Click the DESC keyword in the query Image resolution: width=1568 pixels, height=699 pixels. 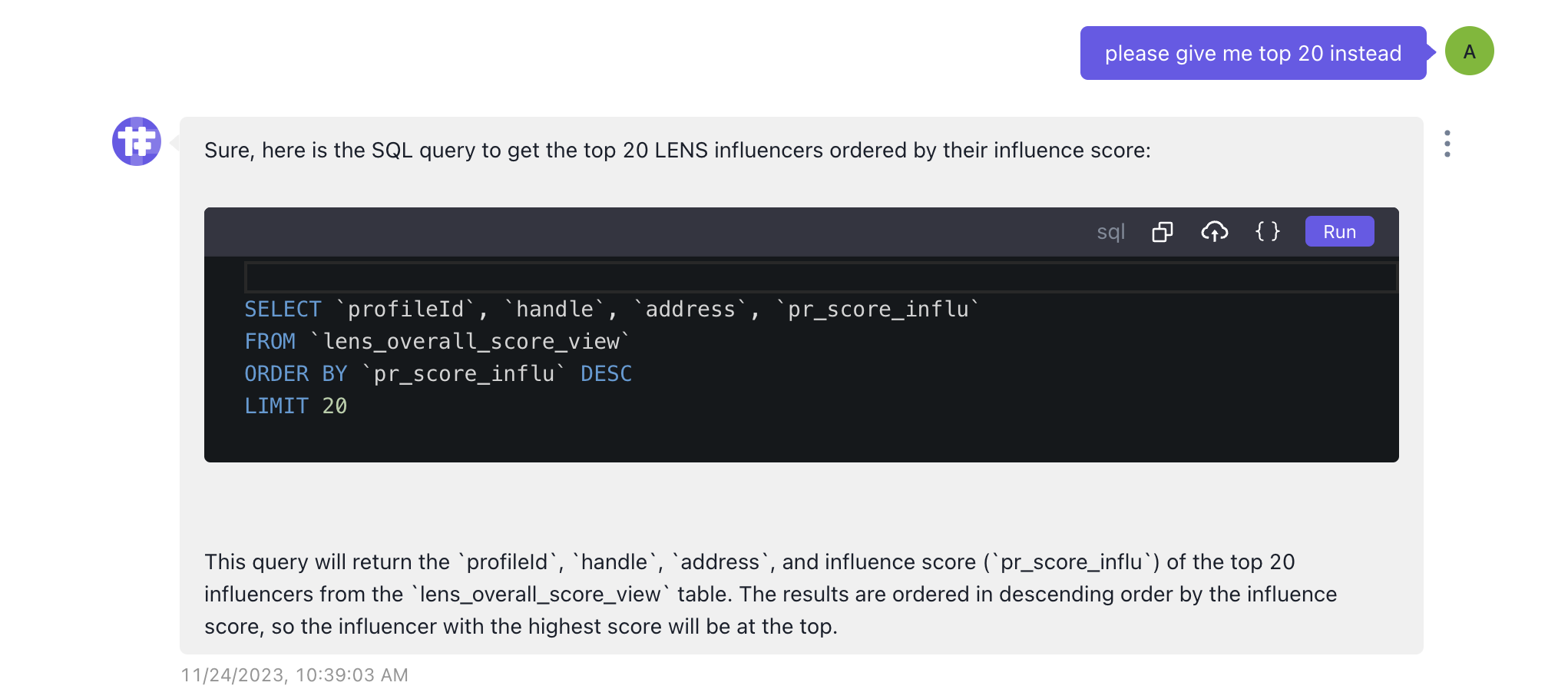pyautogui.click(x=606, y=373)
